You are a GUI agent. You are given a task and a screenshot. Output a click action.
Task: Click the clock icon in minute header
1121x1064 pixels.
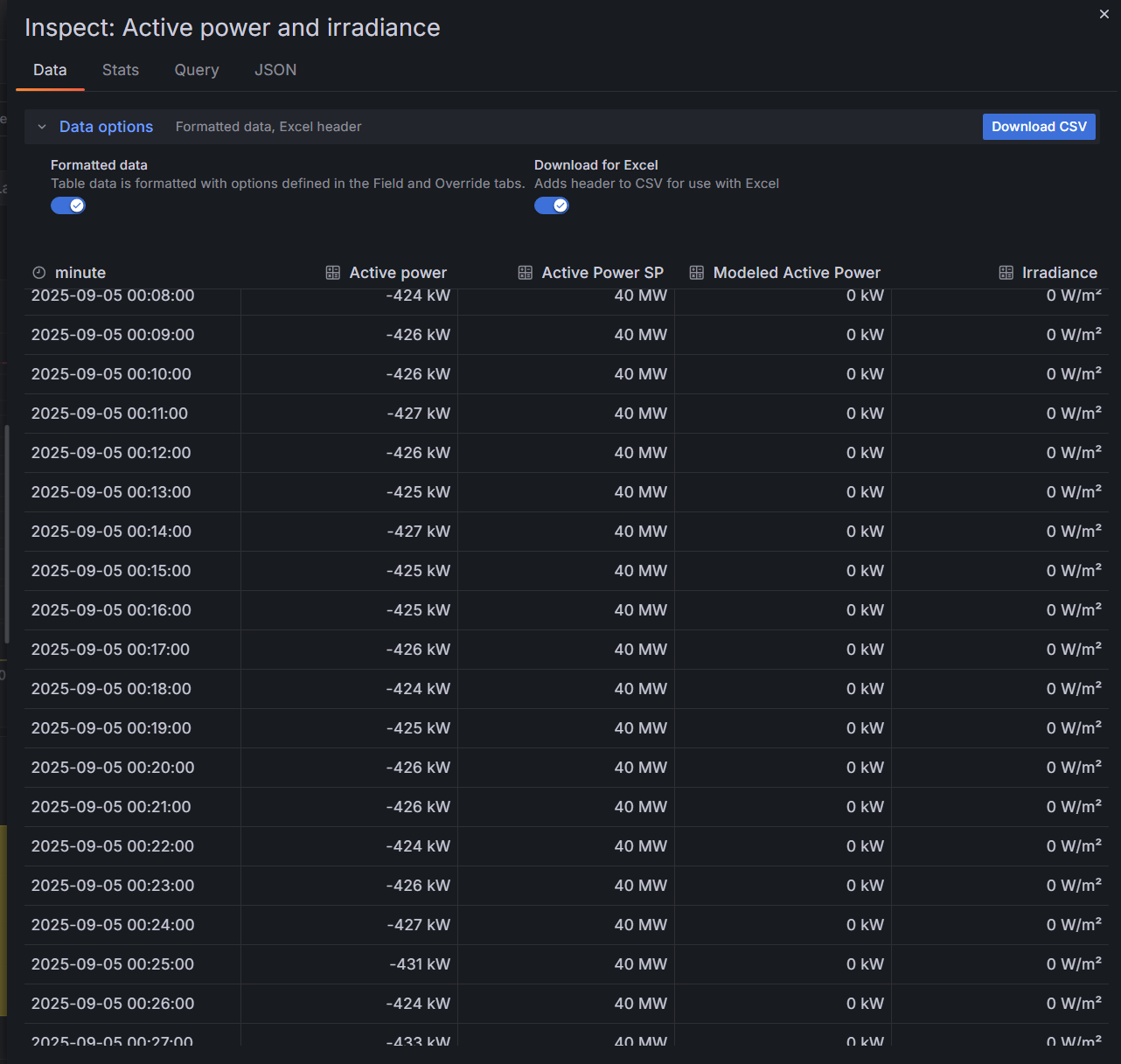point(38,273)
